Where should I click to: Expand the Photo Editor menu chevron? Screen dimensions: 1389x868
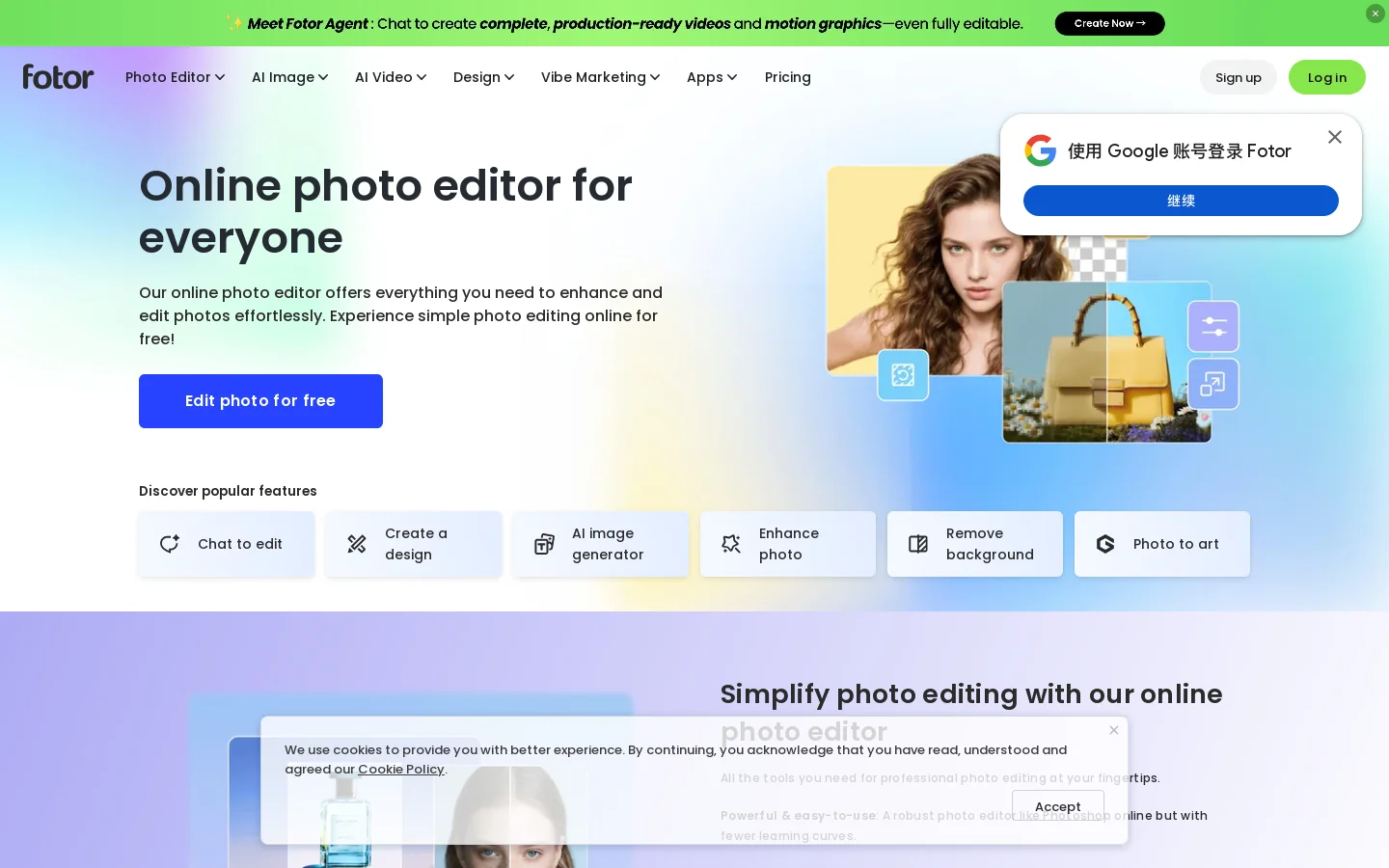(x=220, y=77)
